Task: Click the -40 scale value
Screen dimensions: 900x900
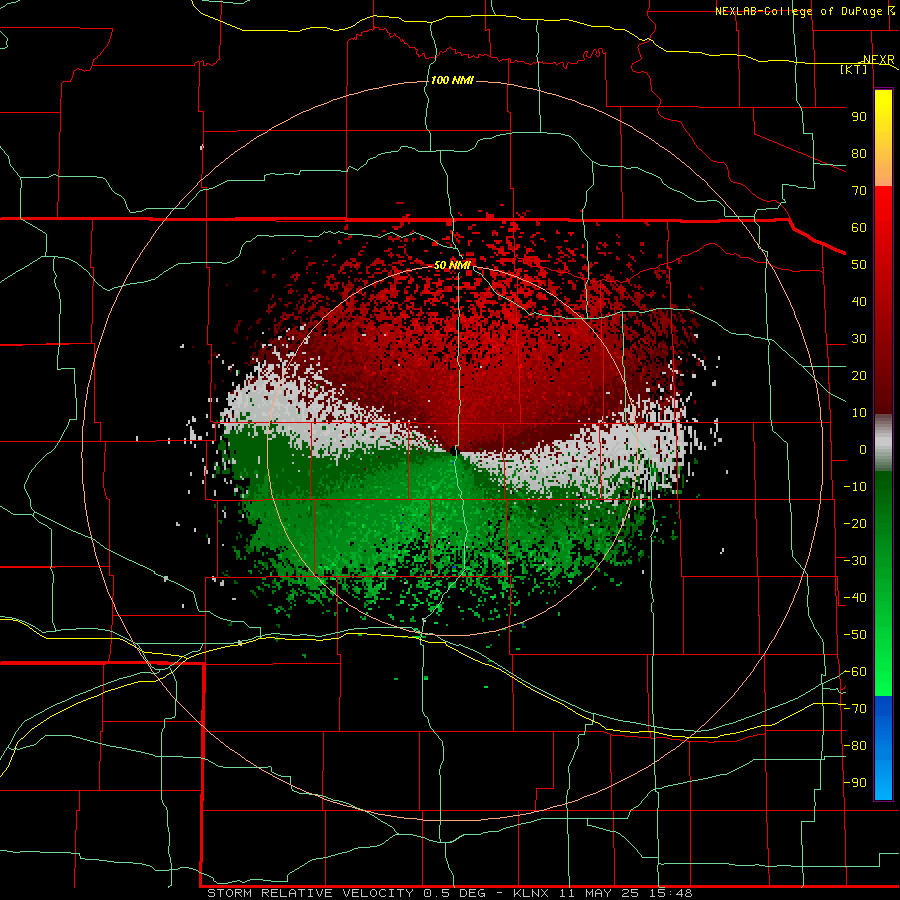Action: tap(855, 598)
